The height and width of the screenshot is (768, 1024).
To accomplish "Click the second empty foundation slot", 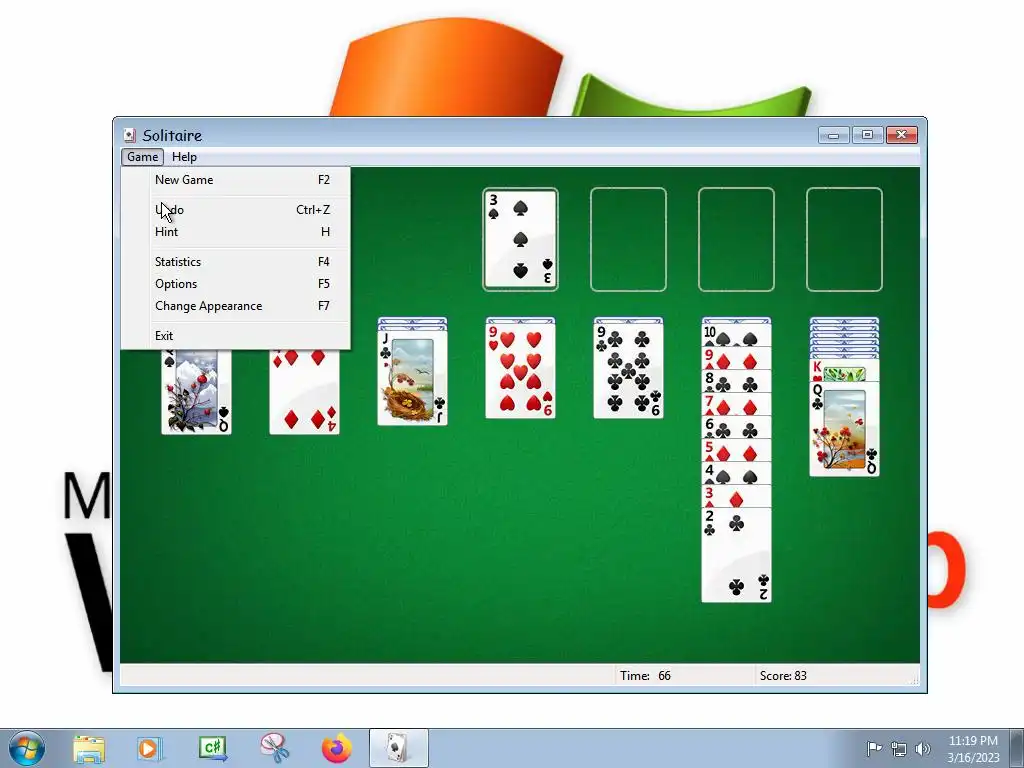I will pyautogui.click(x=628, y=239).
